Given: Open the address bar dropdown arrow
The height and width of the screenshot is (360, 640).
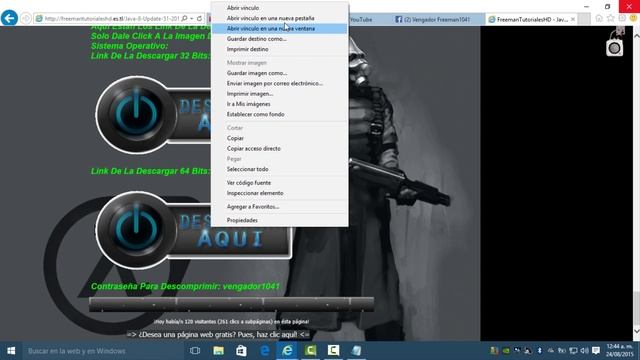Looking at the screenshot, I should tap(191, 18).
